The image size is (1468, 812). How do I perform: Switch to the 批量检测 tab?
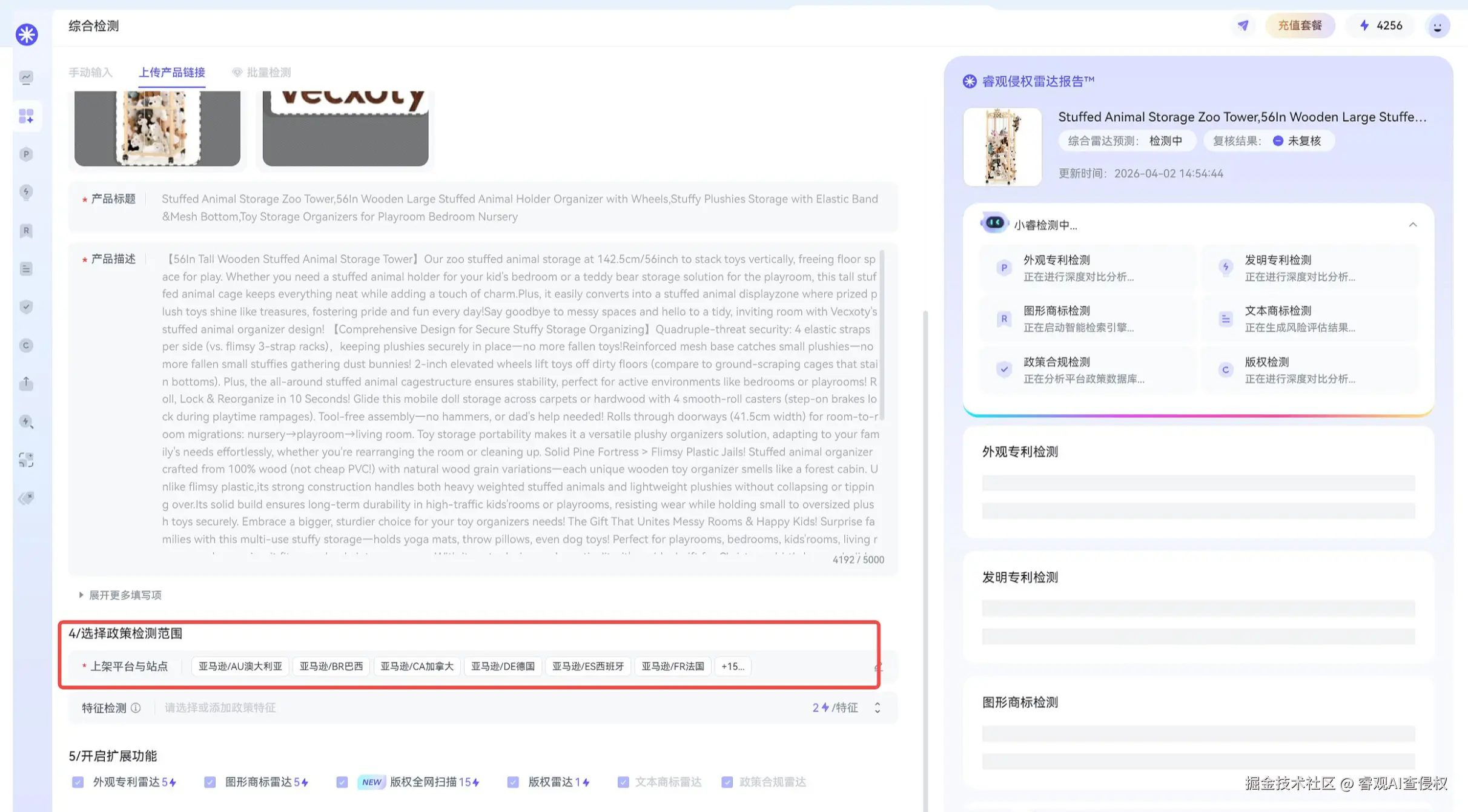268,72
